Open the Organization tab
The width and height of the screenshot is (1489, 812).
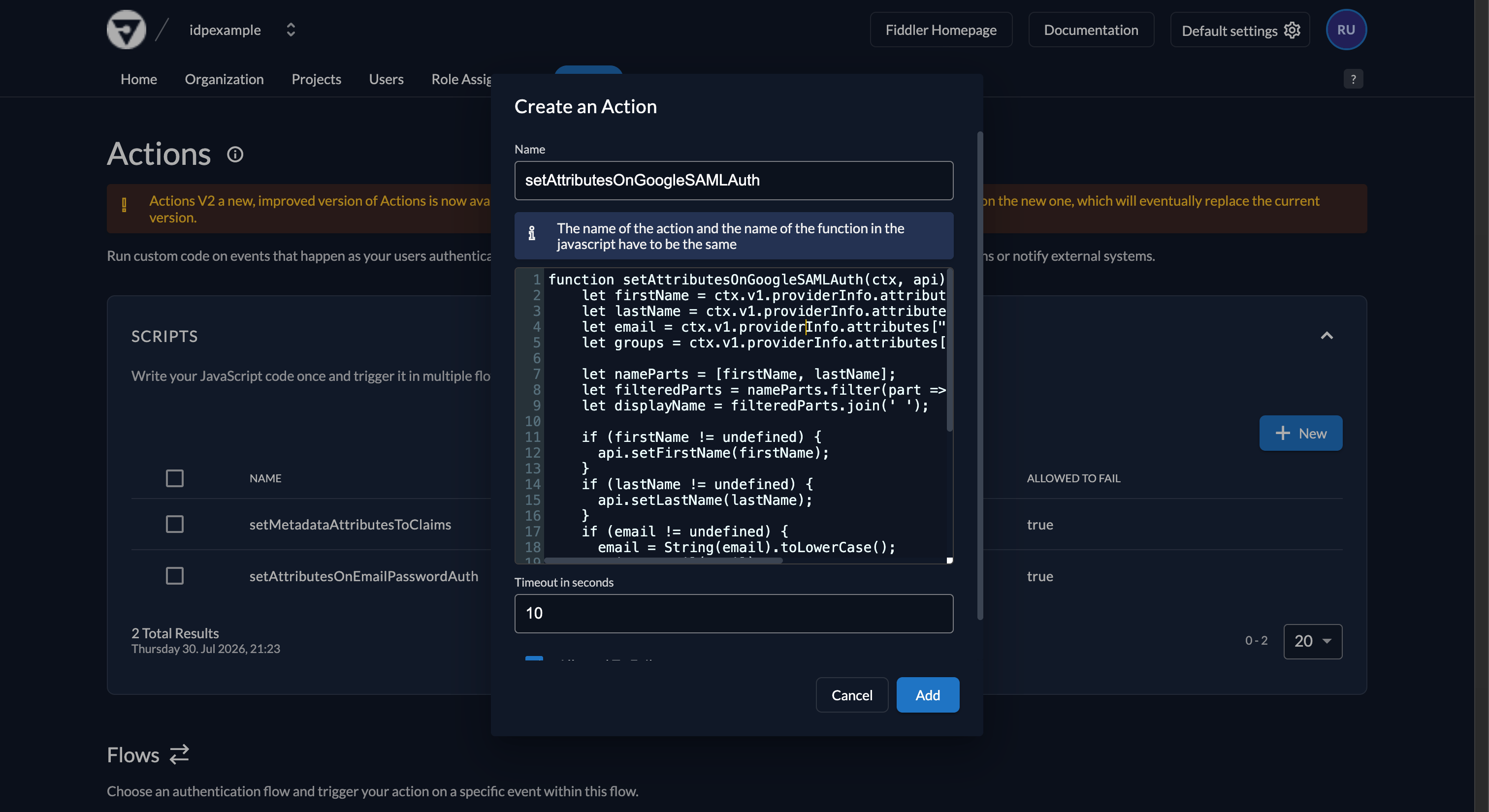coord(224,79)
